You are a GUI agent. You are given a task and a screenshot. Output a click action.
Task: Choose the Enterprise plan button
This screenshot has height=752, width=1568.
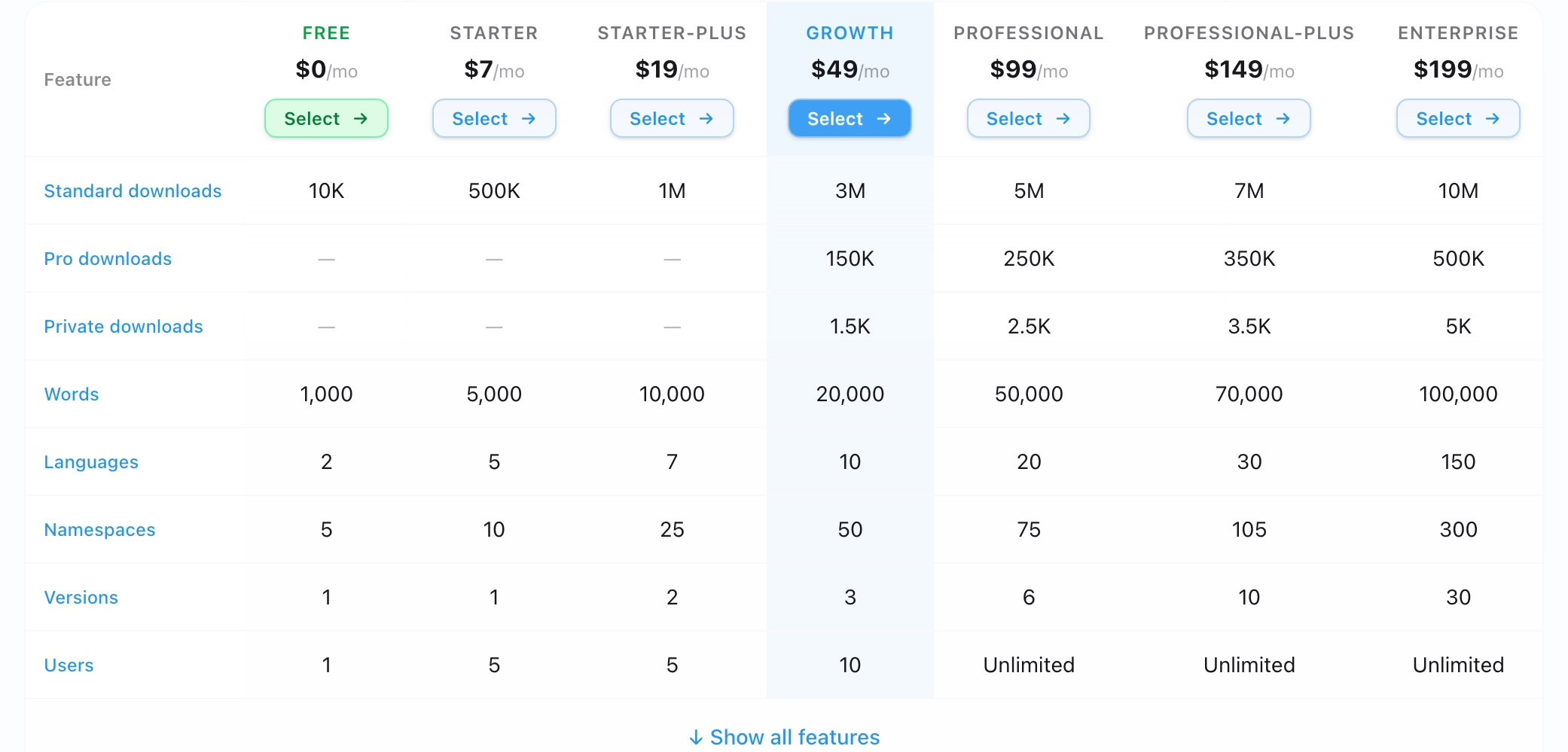[x=1457, y=119]
